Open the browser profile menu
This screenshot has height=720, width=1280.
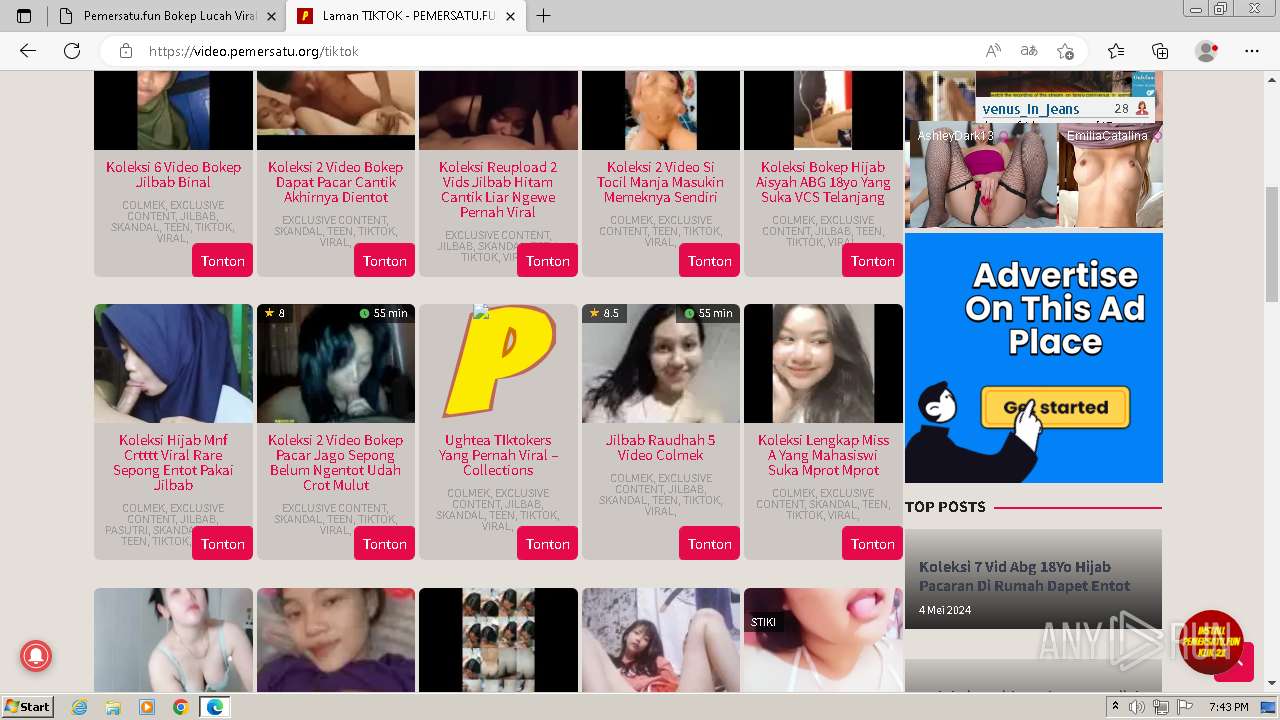[x=1207, y=51]
